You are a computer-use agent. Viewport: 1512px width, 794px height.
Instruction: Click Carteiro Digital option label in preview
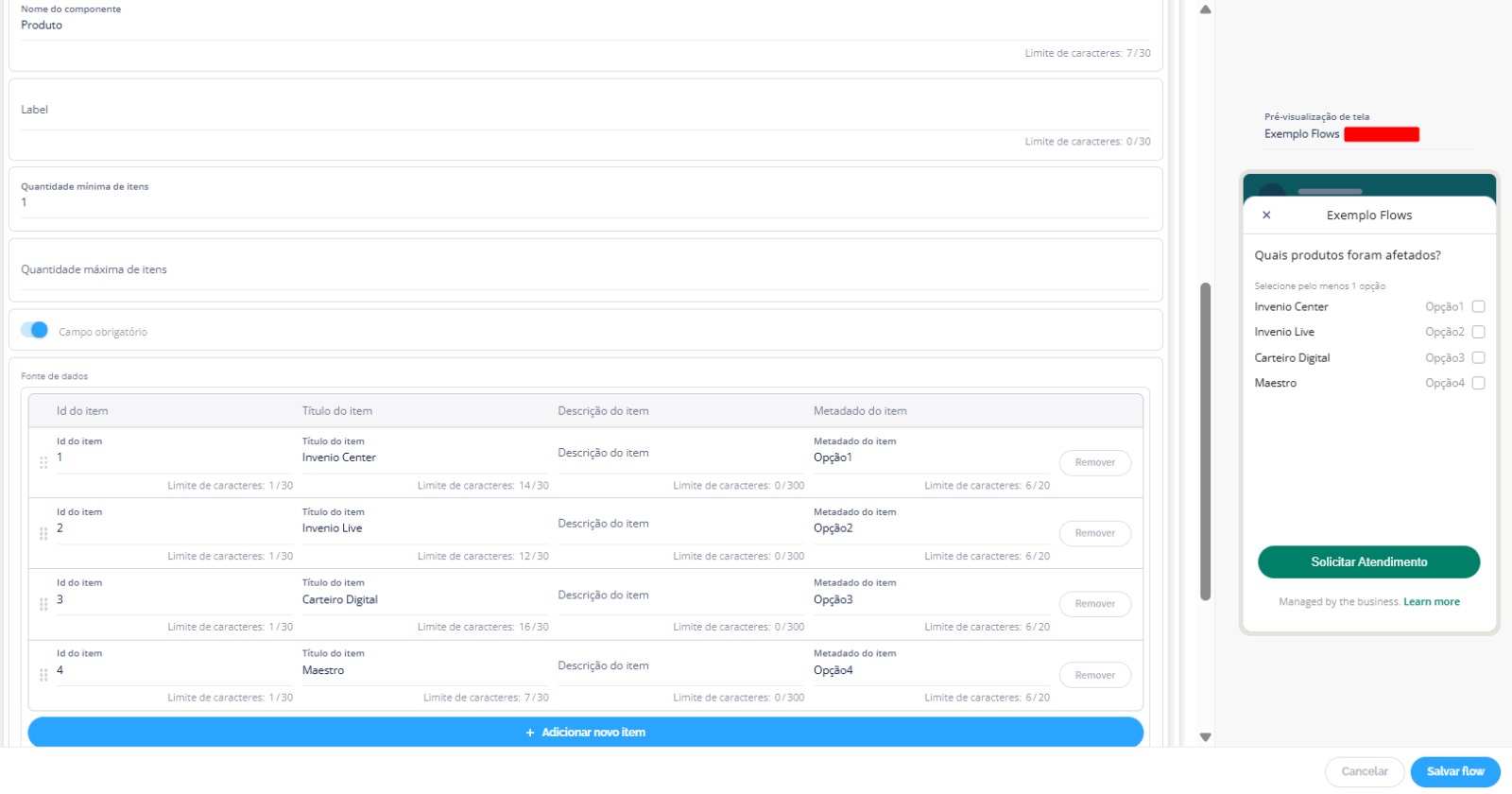pyautogui.click(x=1292, y=358)
